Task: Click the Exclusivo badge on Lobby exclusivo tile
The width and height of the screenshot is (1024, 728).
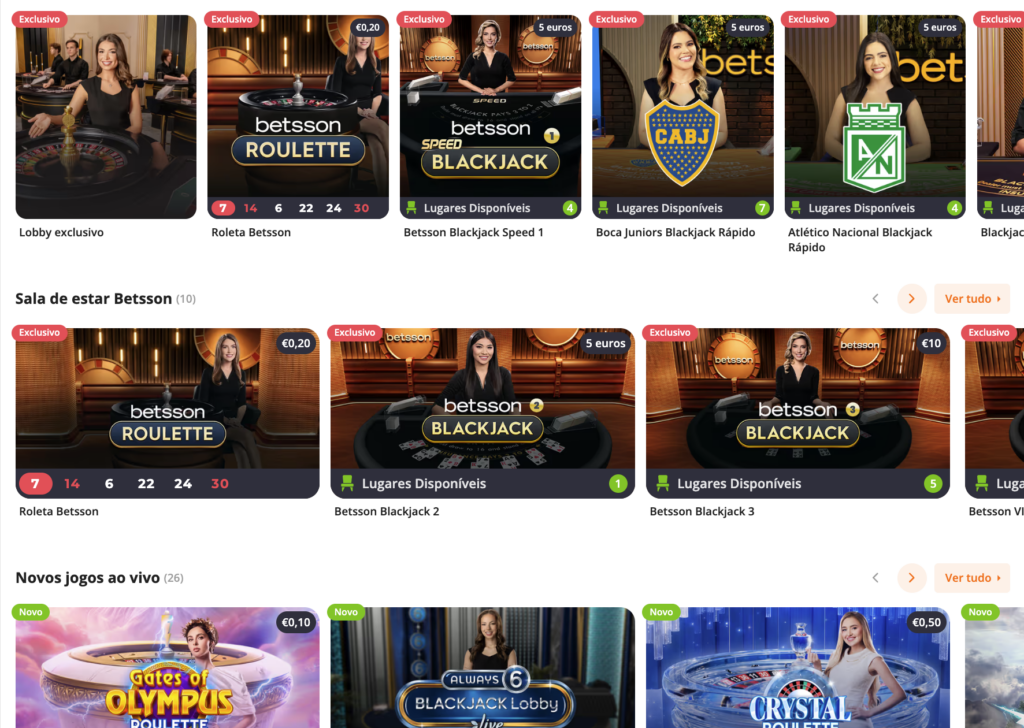Action: pyautogui.click(x=39, y=19)
